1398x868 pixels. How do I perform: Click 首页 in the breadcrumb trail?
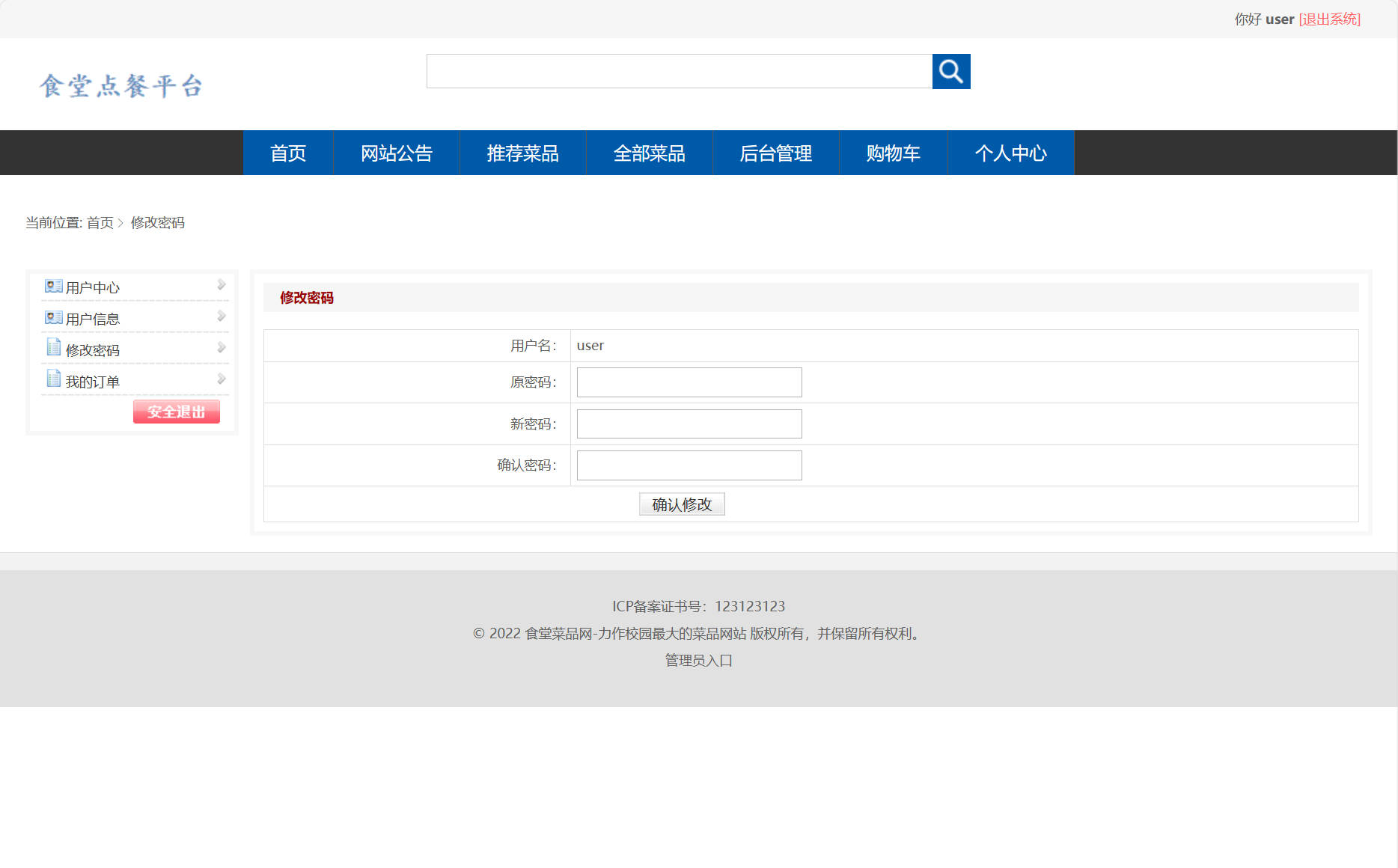tap(99, 223)
